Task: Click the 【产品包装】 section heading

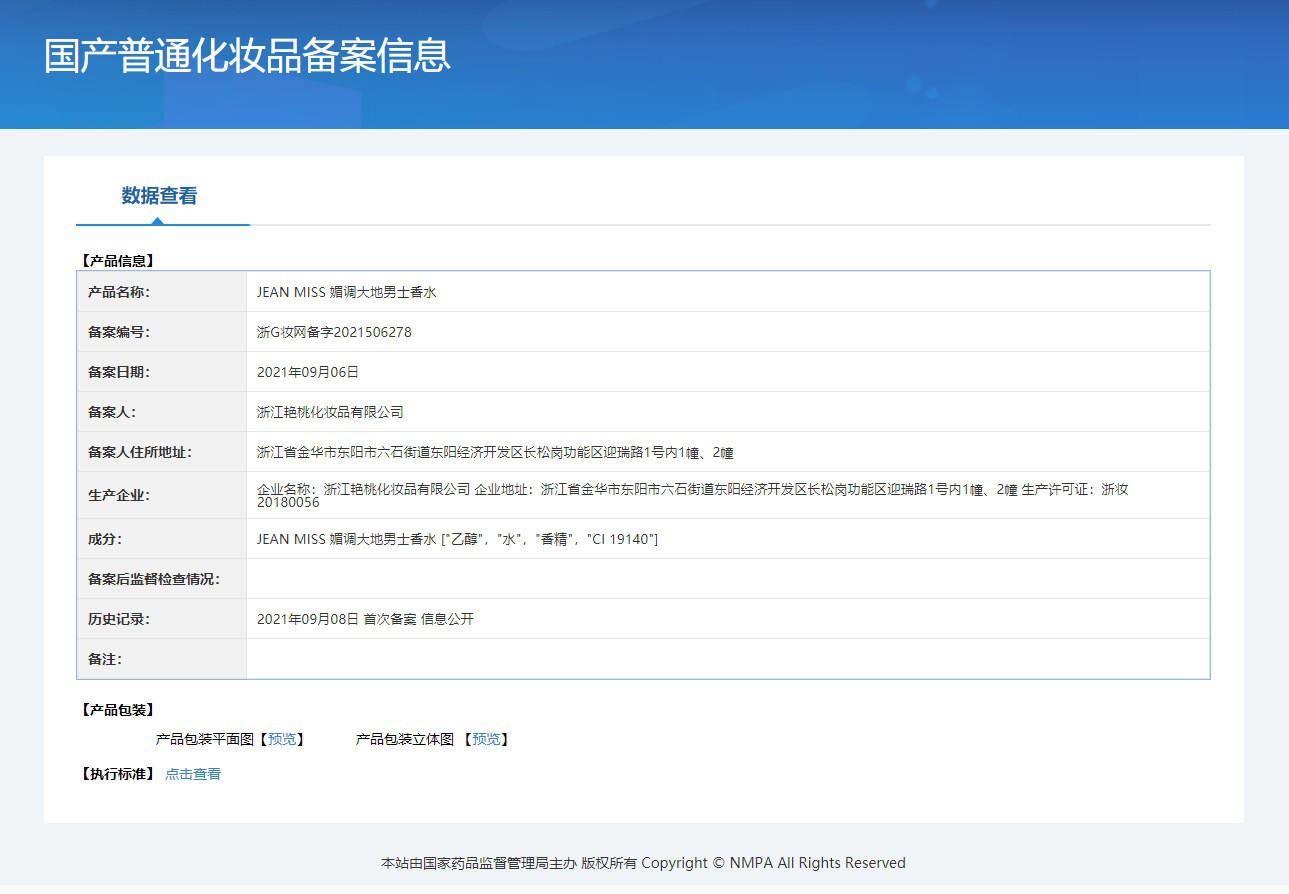Action: click(117, 710)
